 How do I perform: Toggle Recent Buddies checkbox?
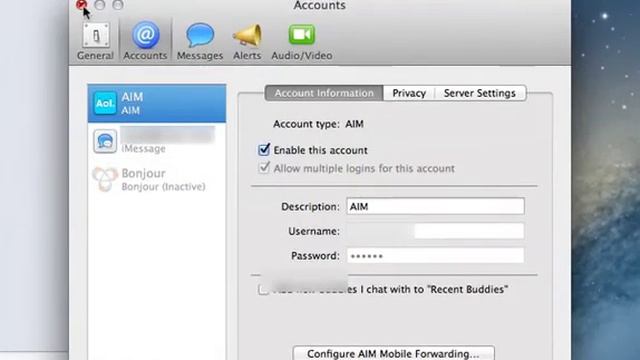coord(263,289)
